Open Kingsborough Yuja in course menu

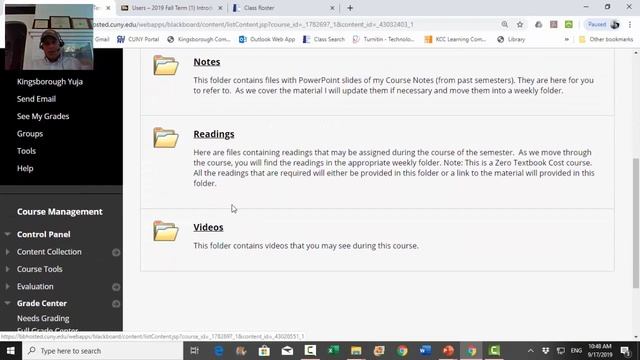click(50, 82)
